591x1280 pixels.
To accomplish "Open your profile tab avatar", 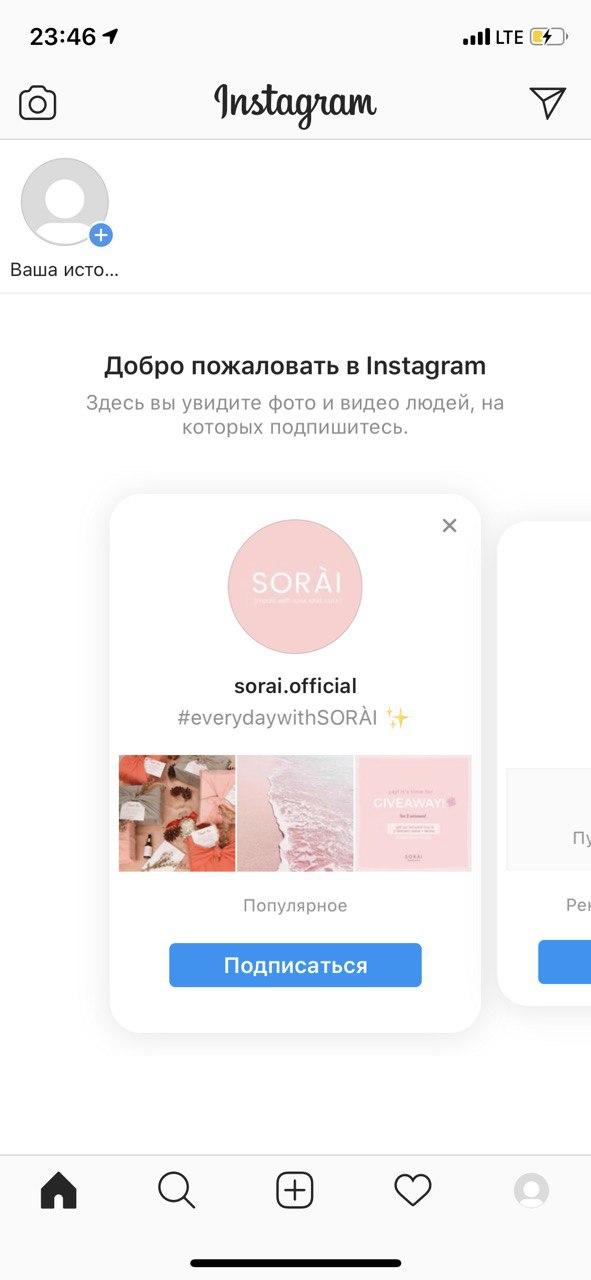I will pos(531,1190).
